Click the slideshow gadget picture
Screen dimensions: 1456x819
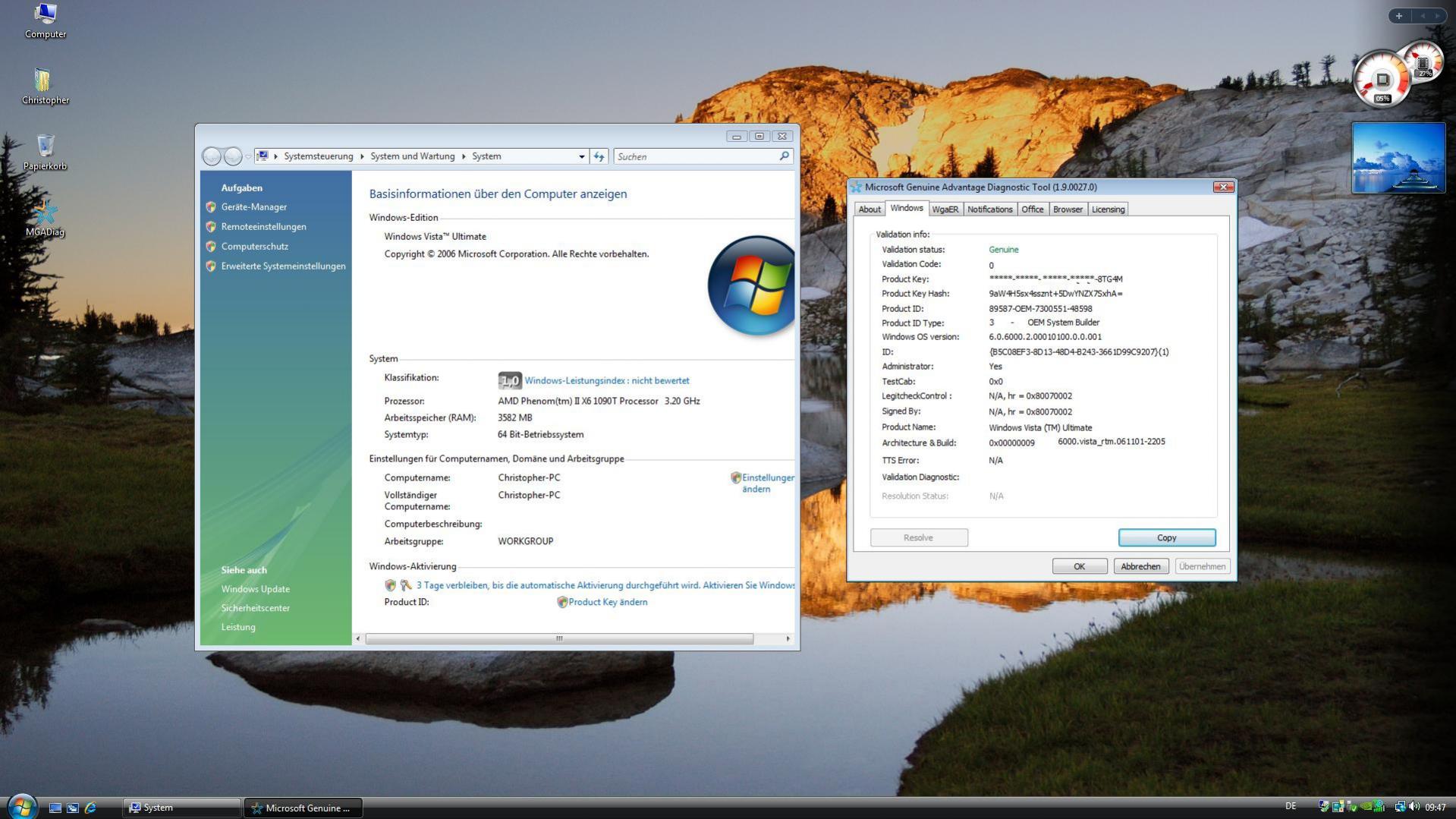[x=1398, y=158]
